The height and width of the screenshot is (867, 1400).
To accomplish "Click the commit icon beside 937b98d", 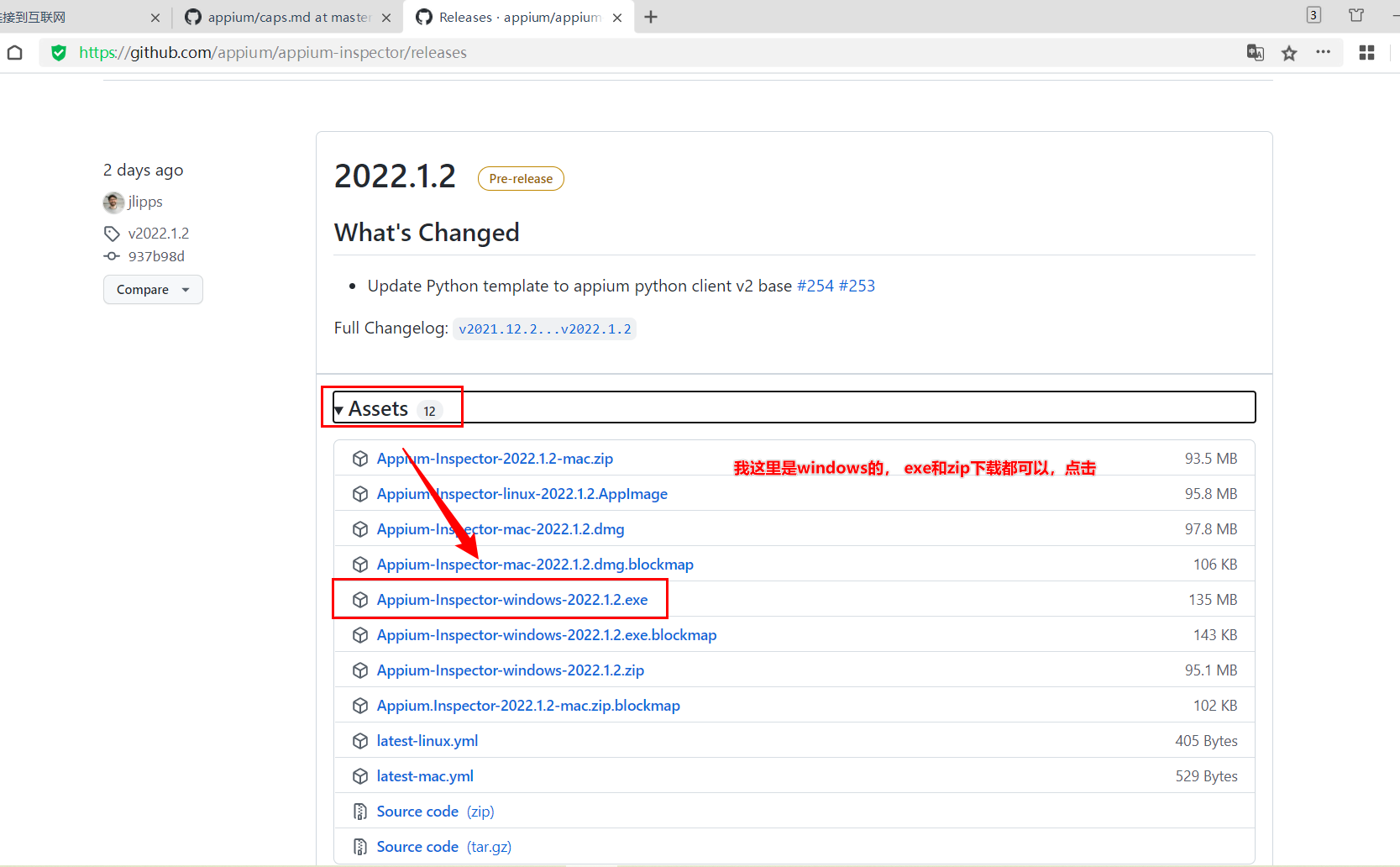I will click(112, 256).
